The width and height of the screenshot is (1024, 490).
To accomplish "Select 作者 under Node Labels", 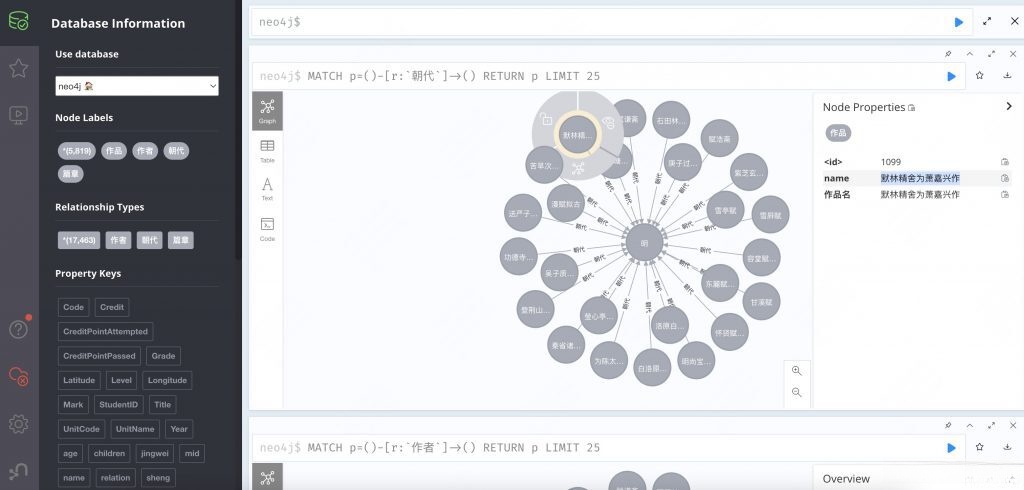I will pos(145,151).
